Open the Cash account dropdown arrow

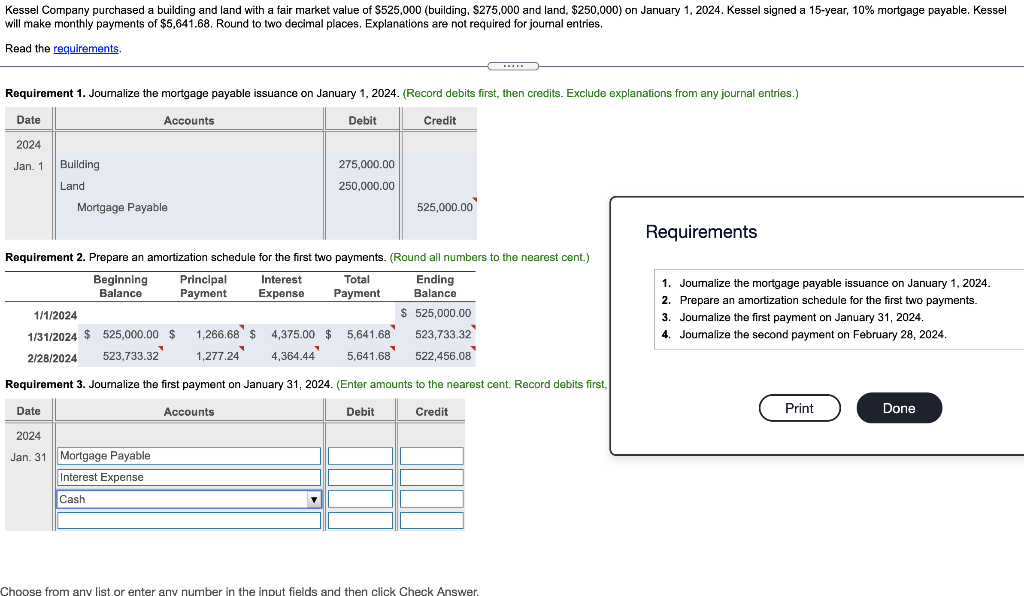(314, 499)
